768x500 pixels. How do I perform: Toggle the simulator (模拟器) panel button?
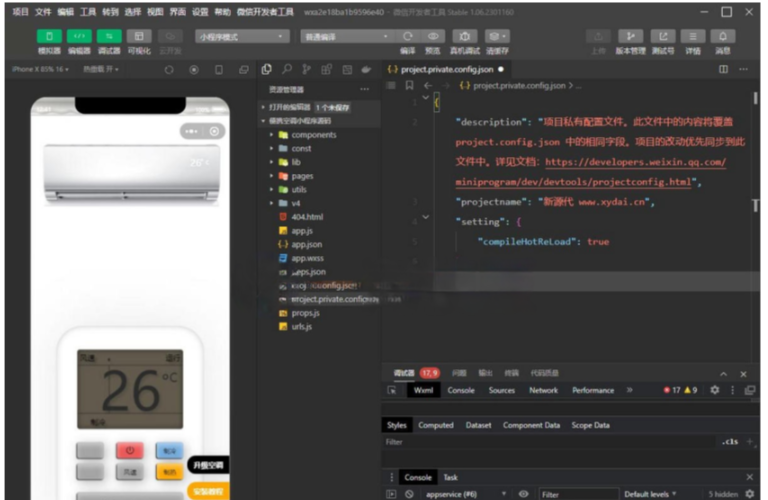[48, 36]
